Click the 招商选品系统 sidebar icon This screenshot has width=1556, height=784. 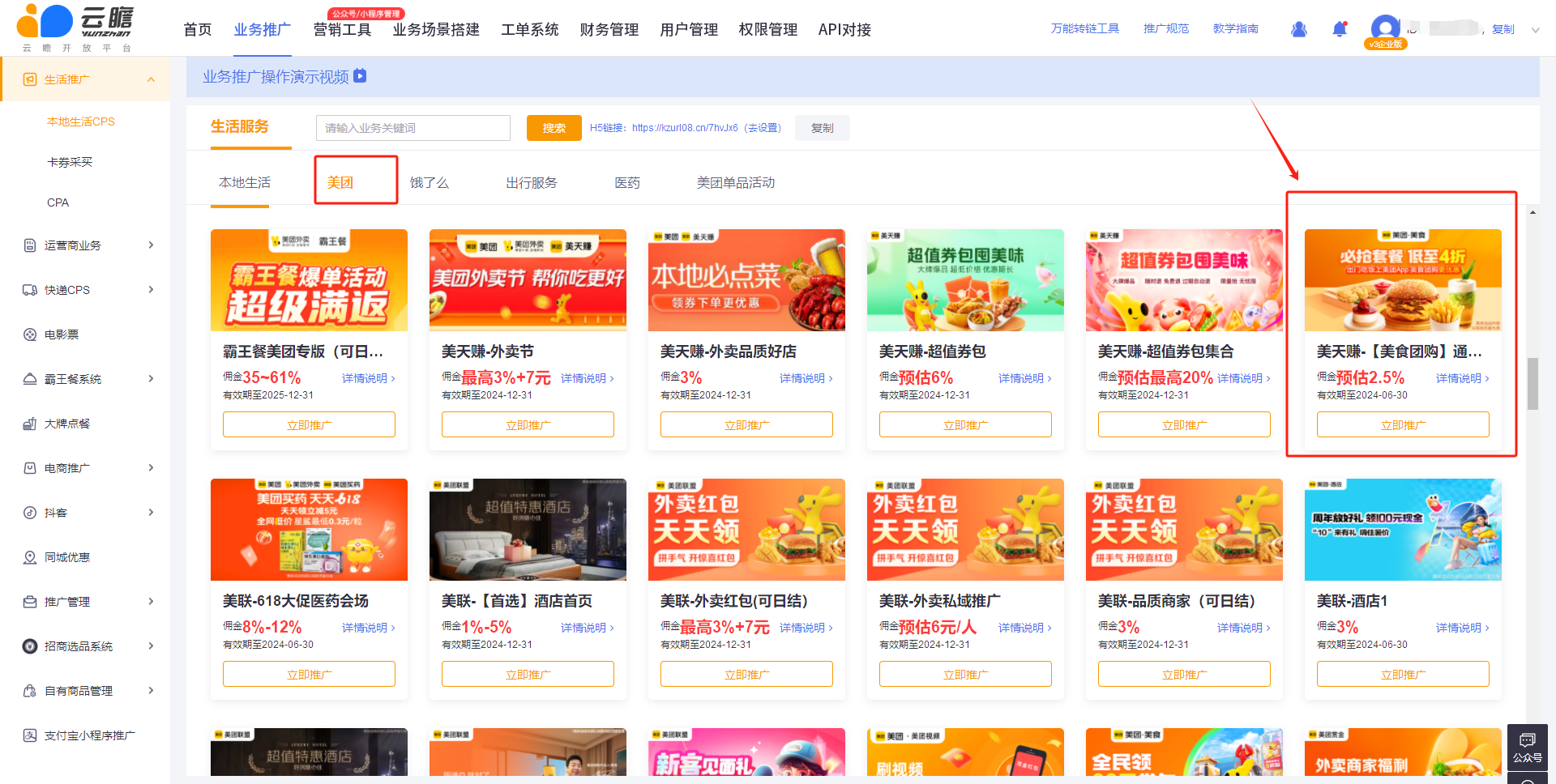pyautogui.click(x=30, y=646)
